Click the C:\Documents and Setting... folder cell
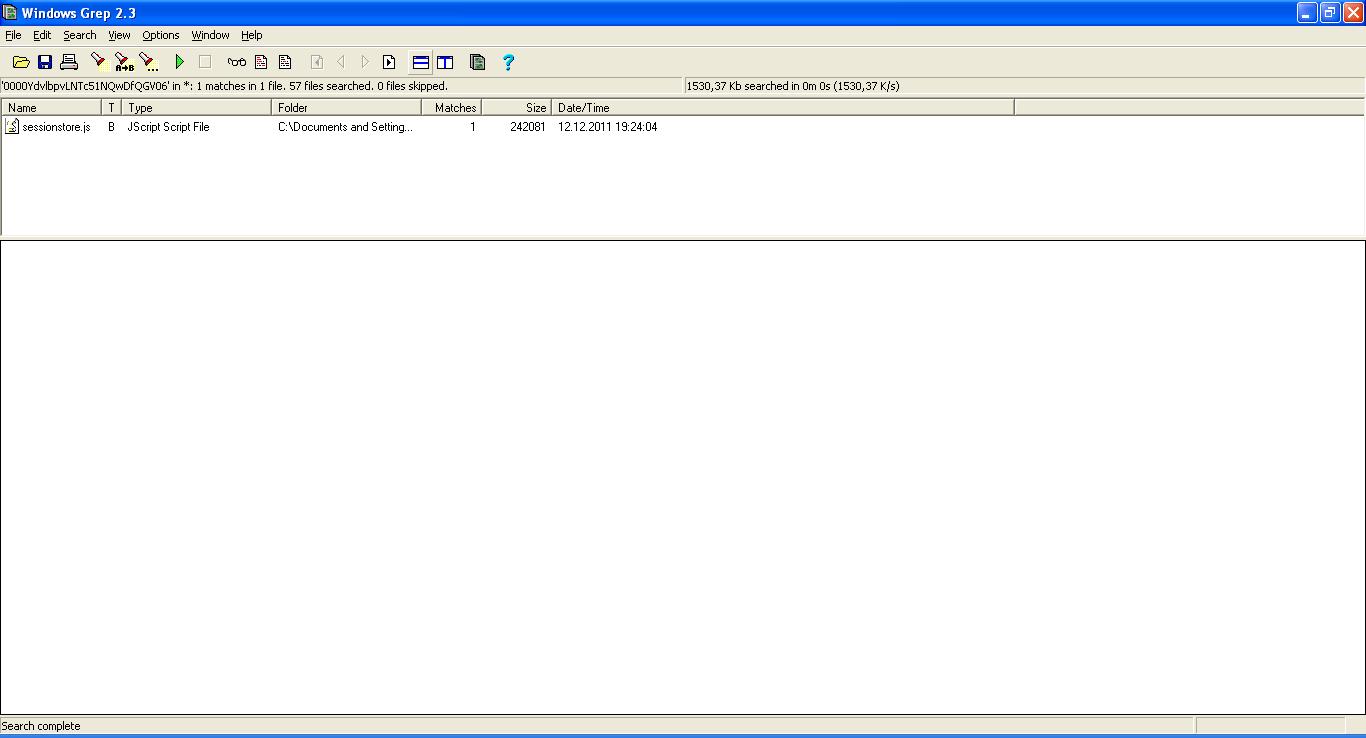1366x738 pixels. [345, 127]
